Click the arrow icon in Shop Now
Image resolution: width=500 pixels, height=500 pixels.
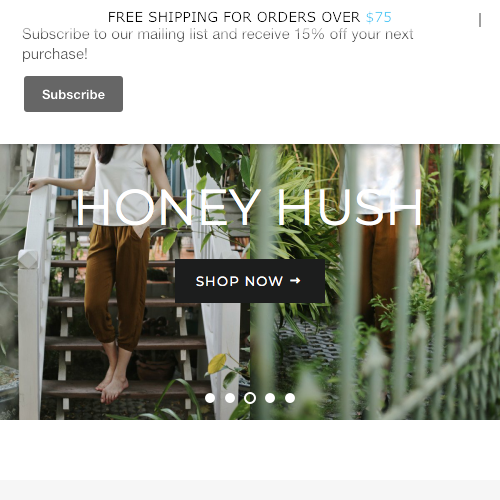pos(295,281)
